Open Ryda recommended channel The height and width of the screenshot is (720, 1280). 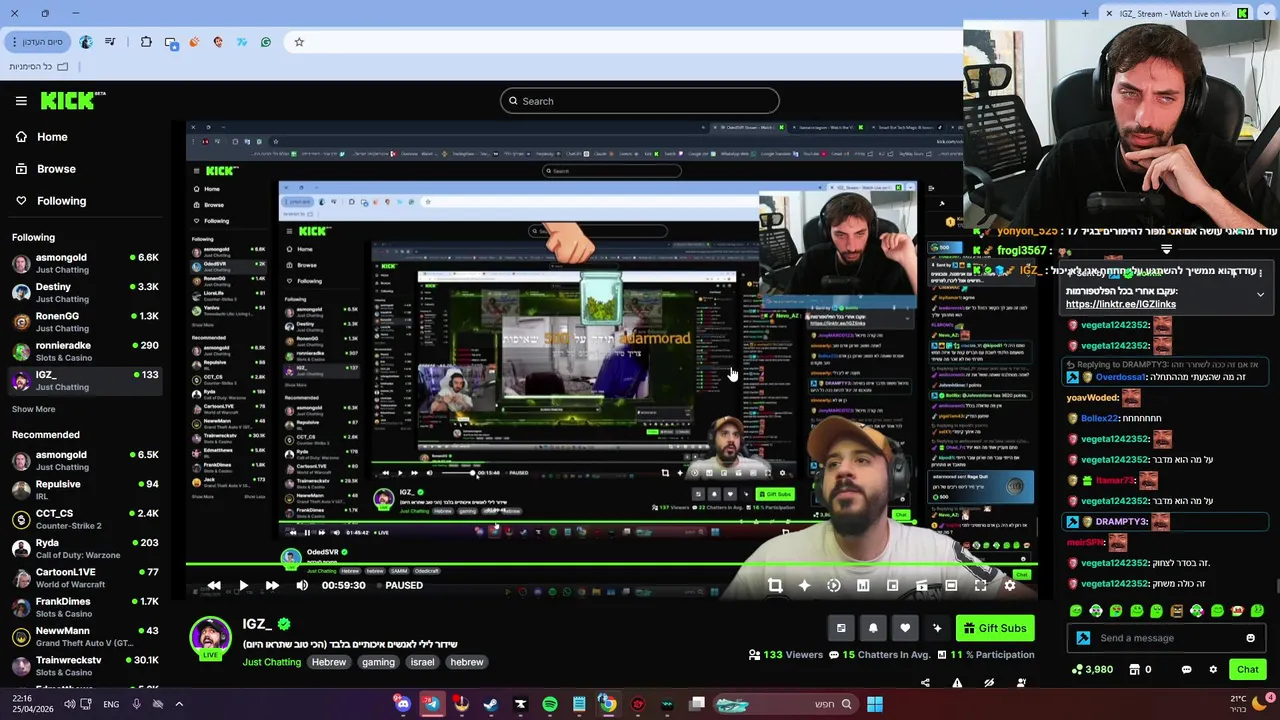[x=85, y=549]
